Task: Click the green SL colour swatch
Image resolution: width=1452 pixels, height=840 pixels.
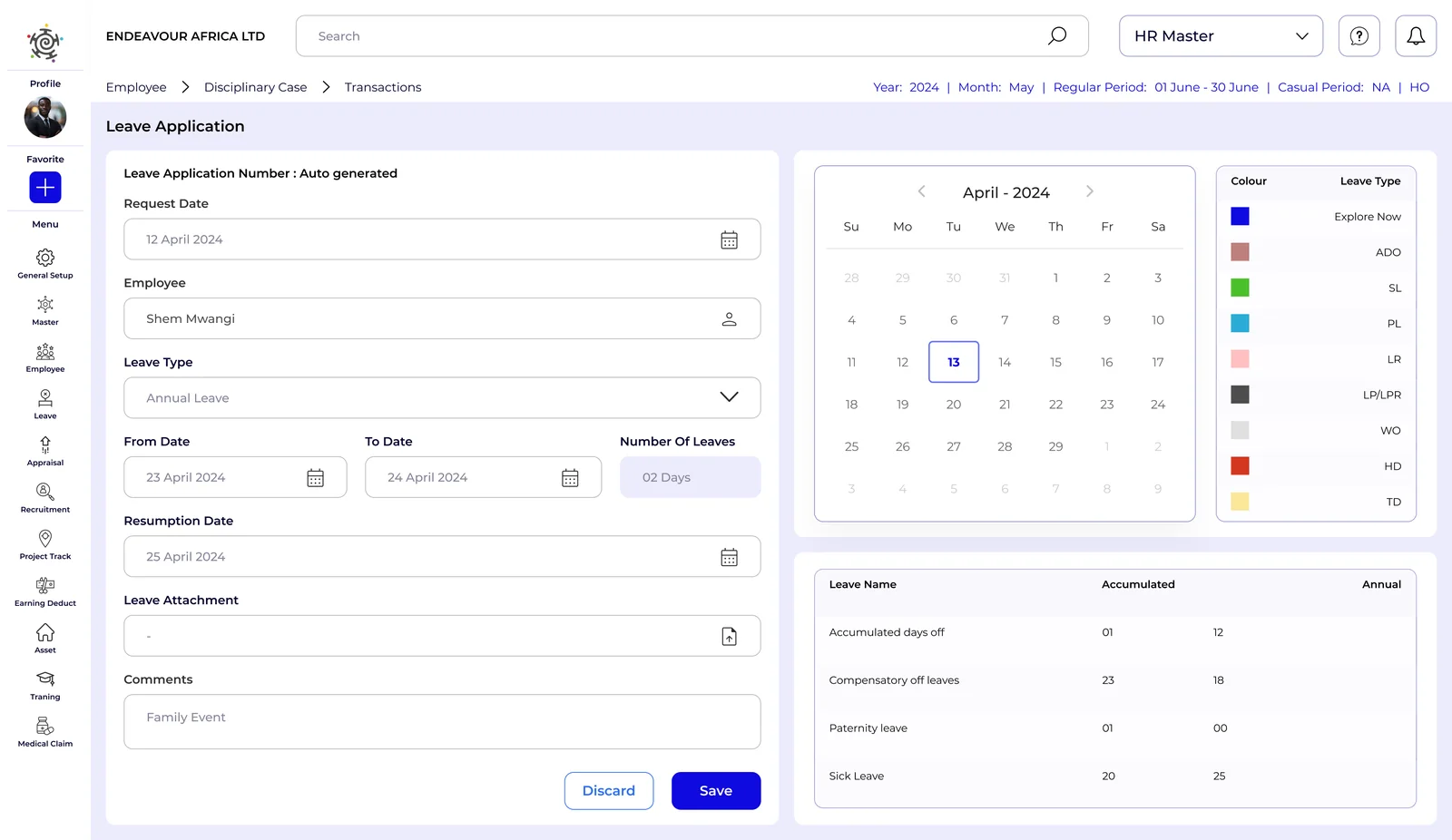Action: coord(1240,288)
